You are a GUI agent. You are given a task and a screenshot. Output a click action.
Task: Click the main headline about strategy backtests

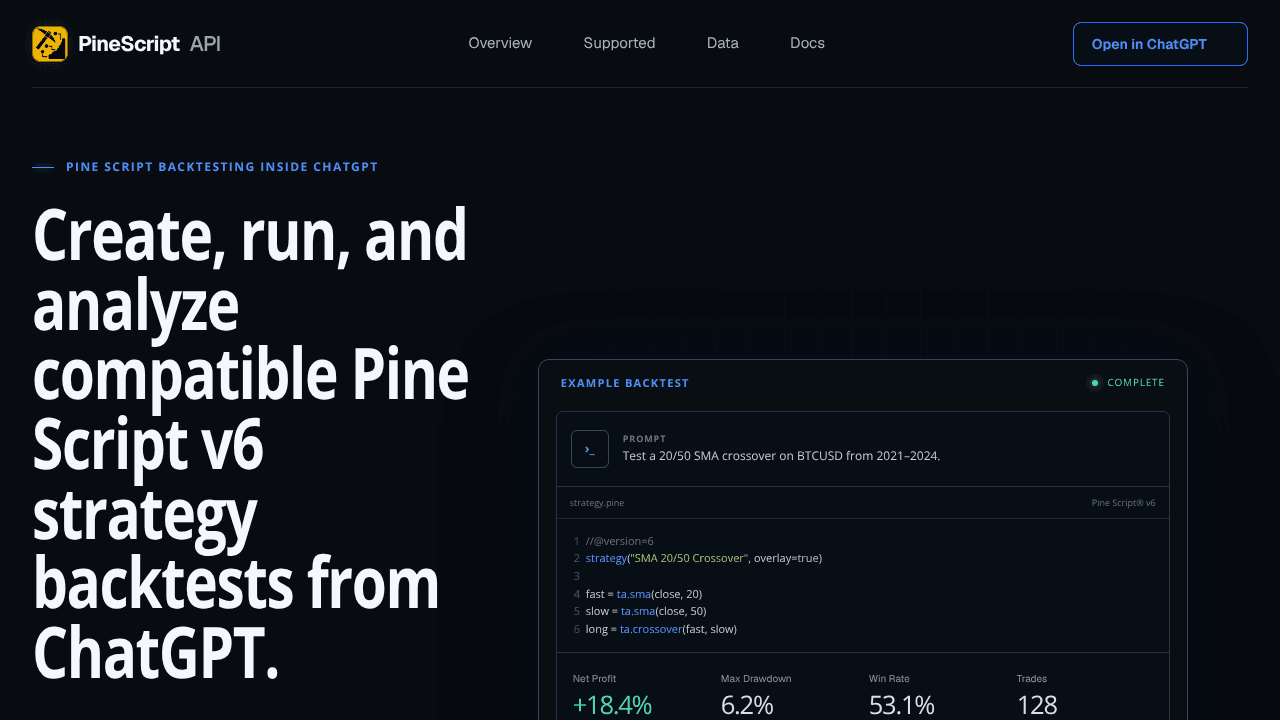click(251, 443)
